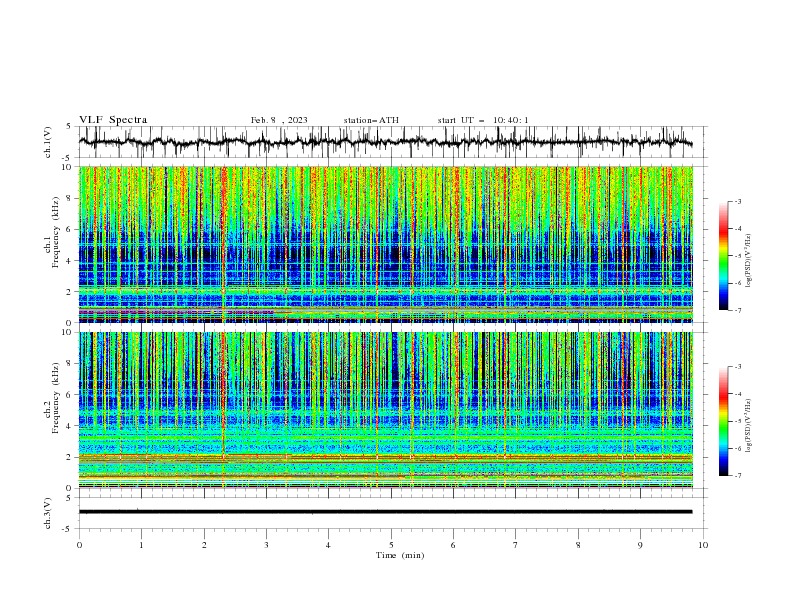The width and height of the screenshot is (792, 612).
Task: Click the ch.2 frequency spectrogram panel
Action: pos(385,410)
